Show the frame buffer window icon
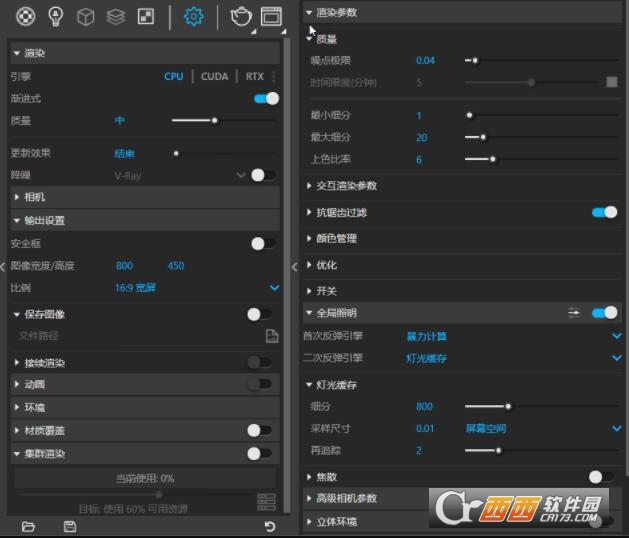 (x=272, y=17)
